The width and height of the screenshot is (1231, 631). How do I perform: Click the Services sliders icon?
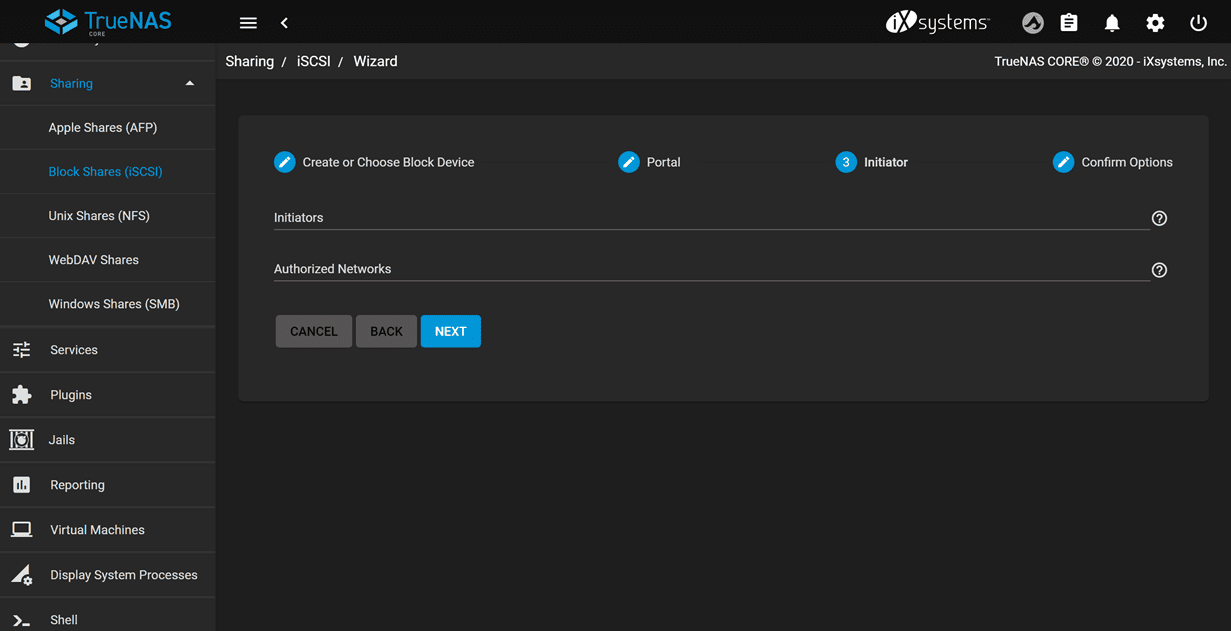coord(21,350)
